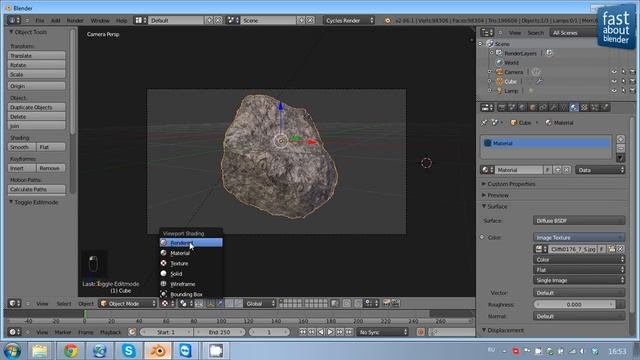Click Calculate Paths button

36,189
